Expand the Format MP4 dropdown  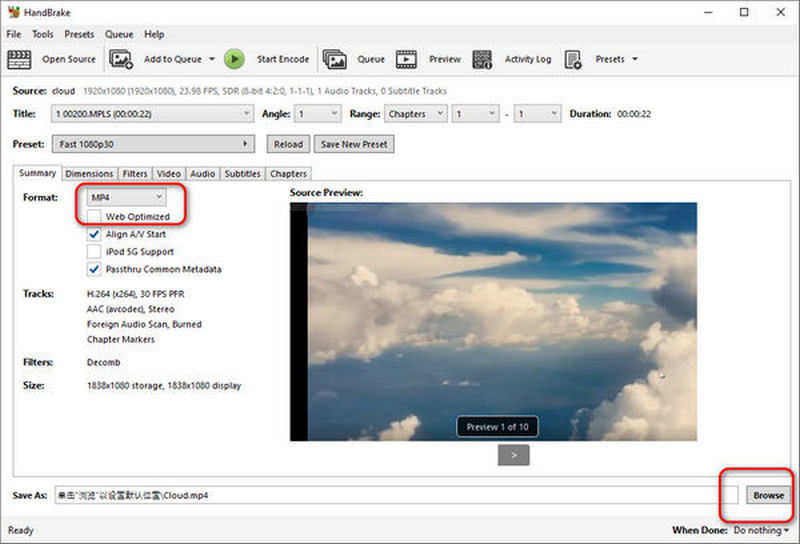tap(126, 197)
